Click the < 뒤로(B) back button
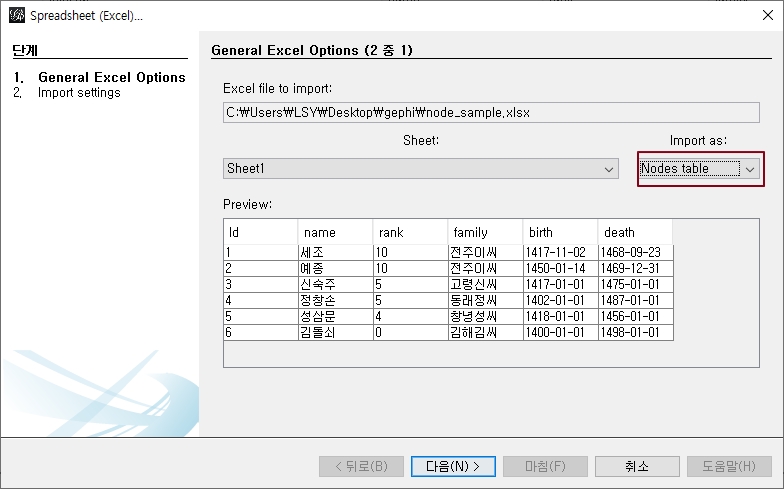This screenshot has width=784, height=489. pyautogui.click(x=361, y=466)
